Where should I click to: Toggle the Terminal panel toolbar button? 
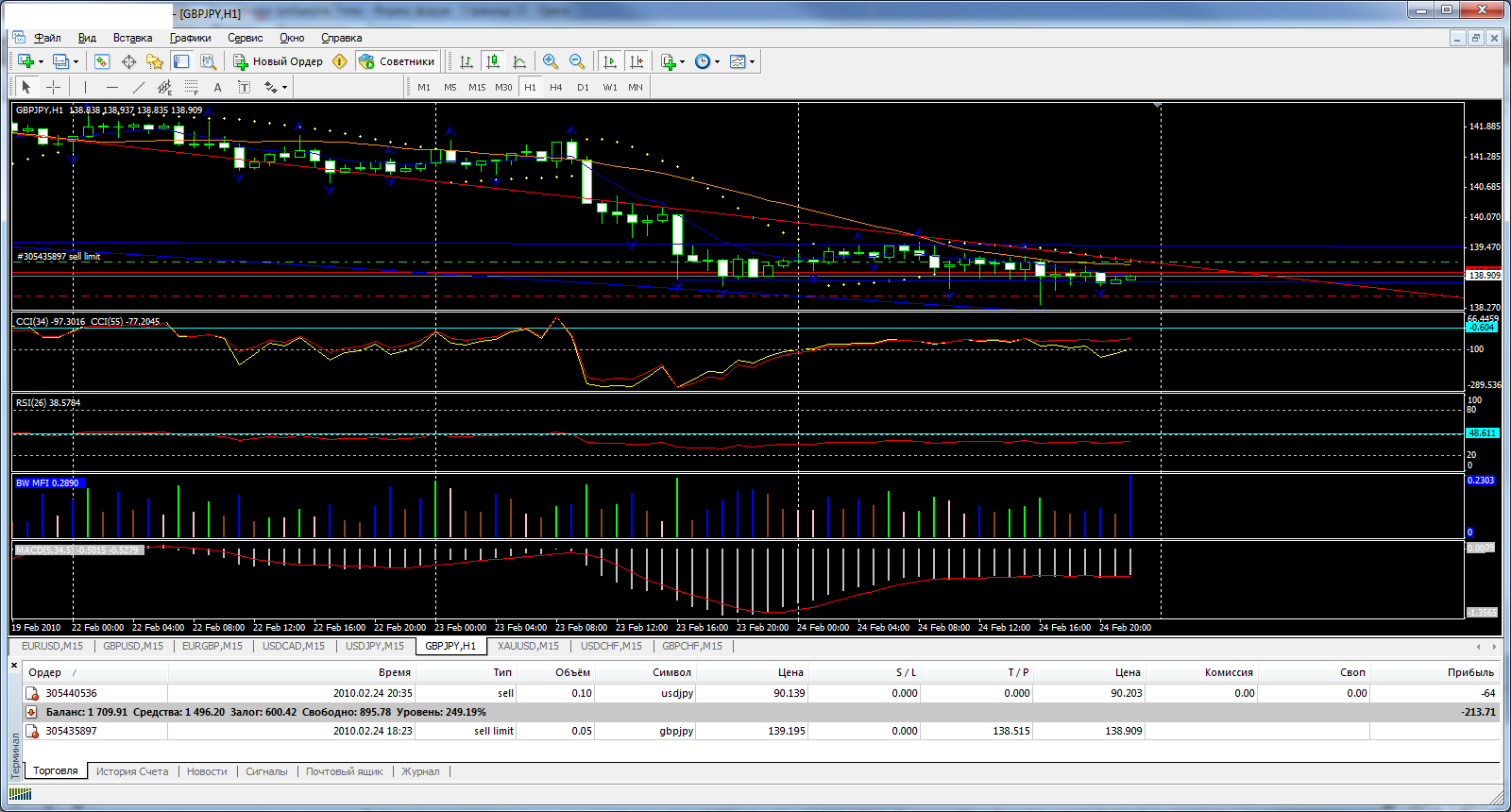pos(181,61)
